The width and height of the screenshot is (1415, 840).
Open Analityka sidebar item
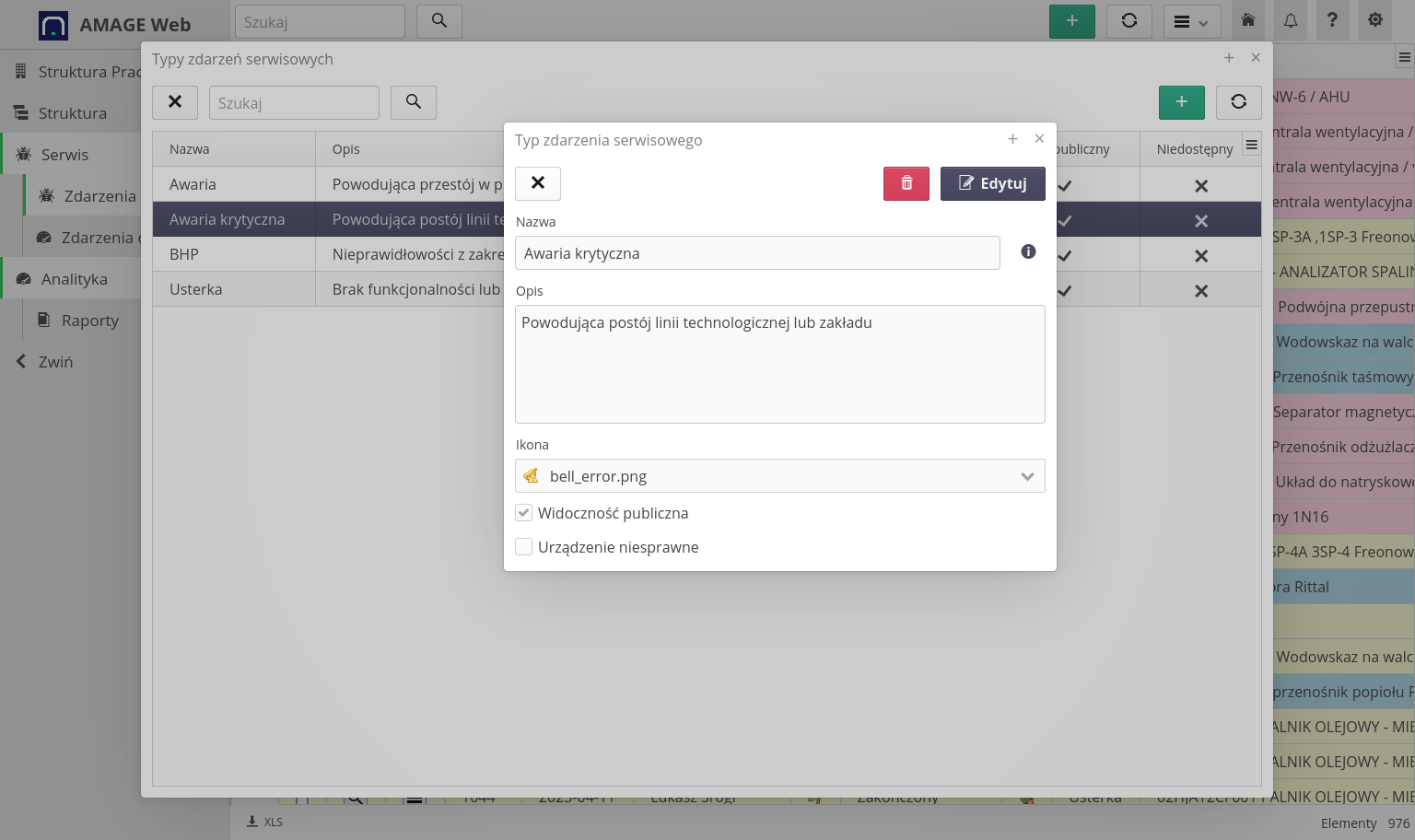(72, 279)
